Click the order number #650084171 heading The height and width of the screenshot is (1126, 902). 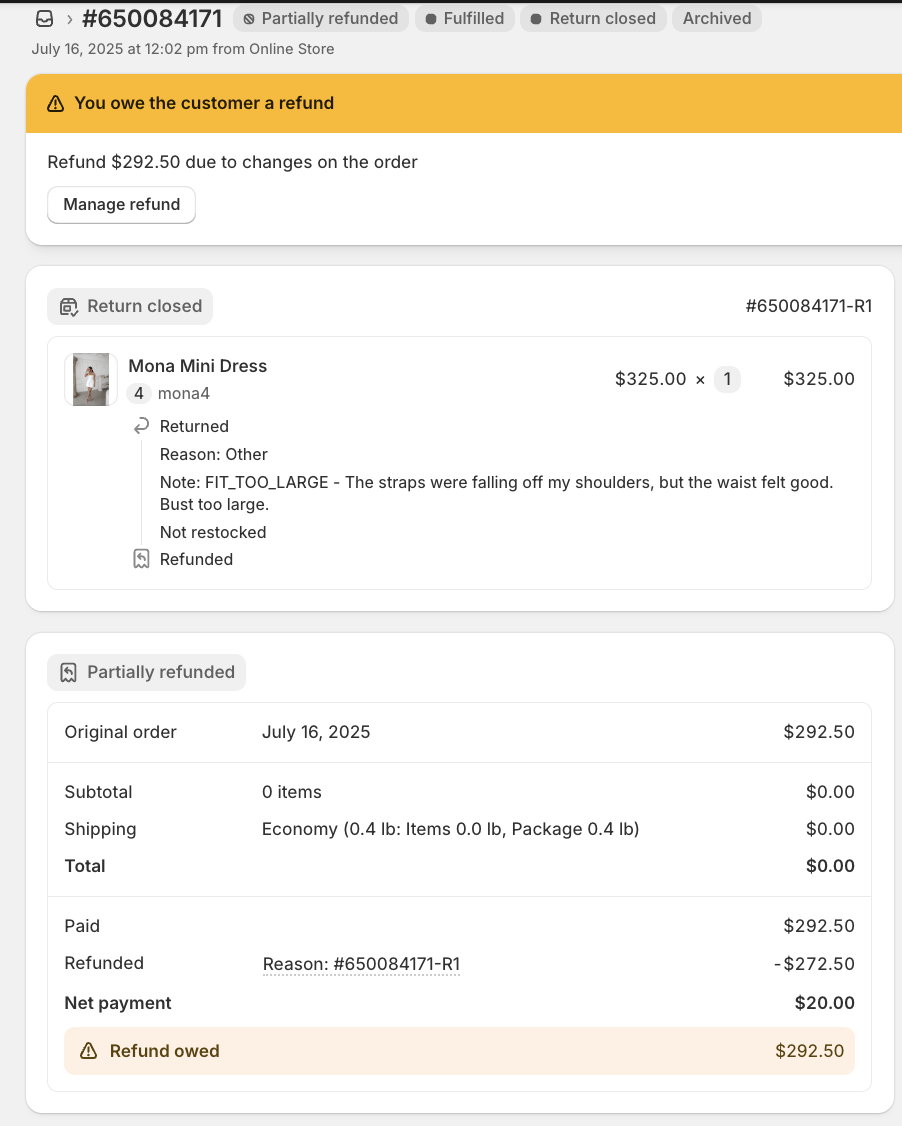click(152, 19)
